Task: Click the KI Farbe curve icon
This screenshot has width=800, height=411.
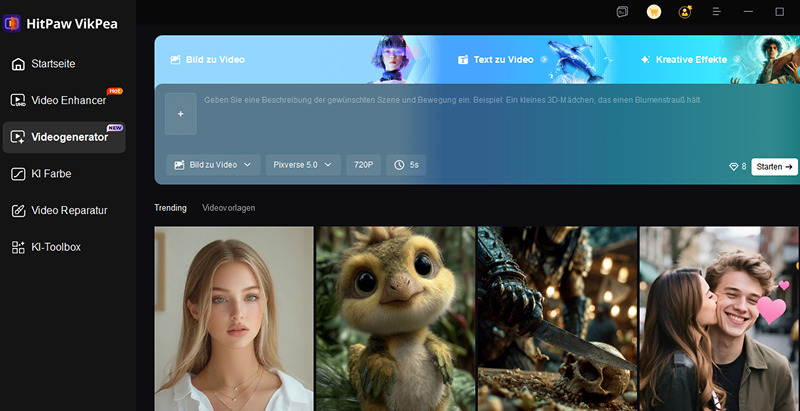Action: (x=18, y=174)
